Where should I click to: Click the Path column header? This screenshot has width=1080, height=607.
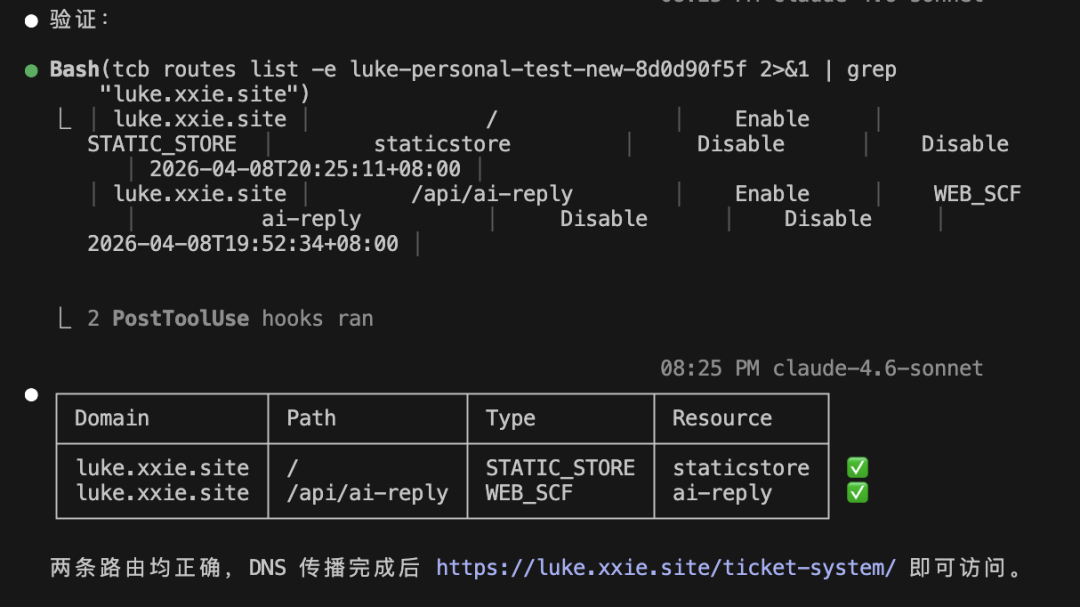[x=311, y=418]
